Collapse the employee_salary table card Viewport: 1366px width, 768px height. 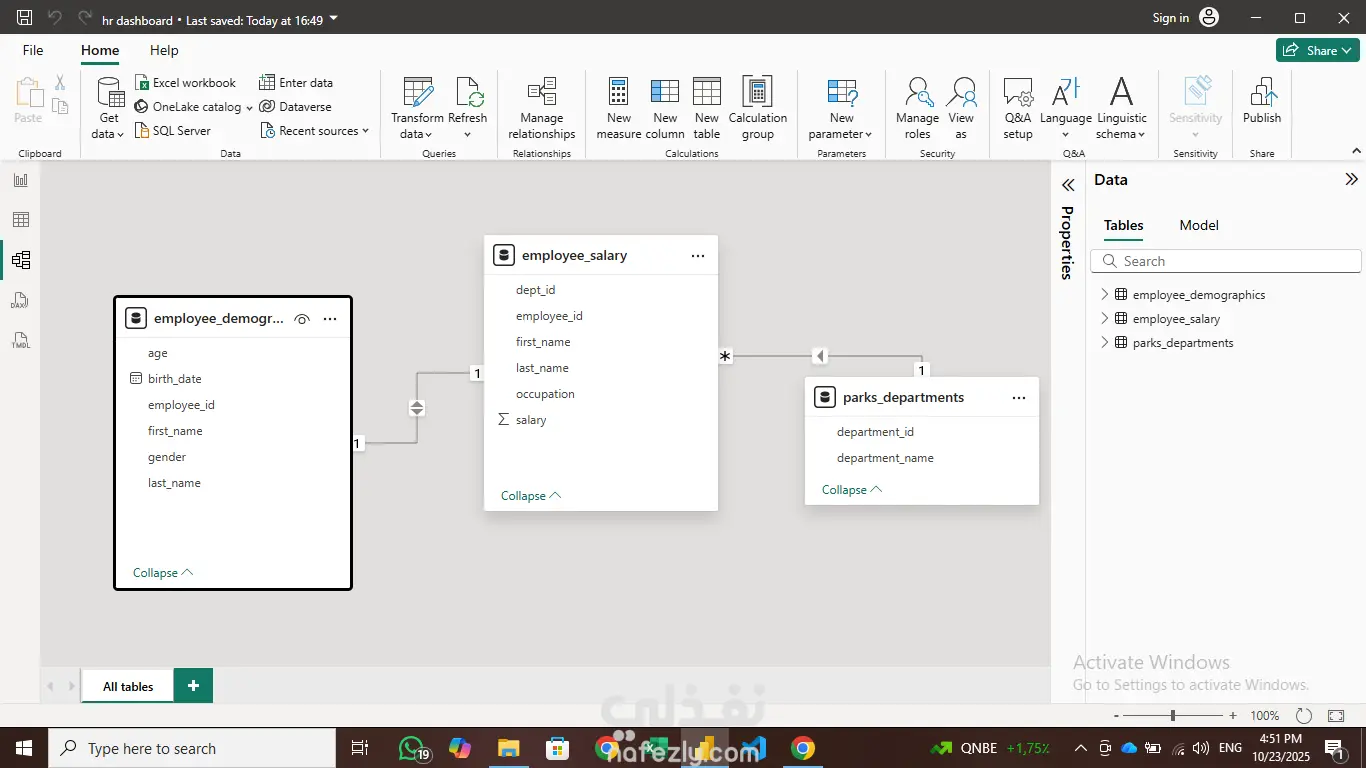(x=530, y=496)
